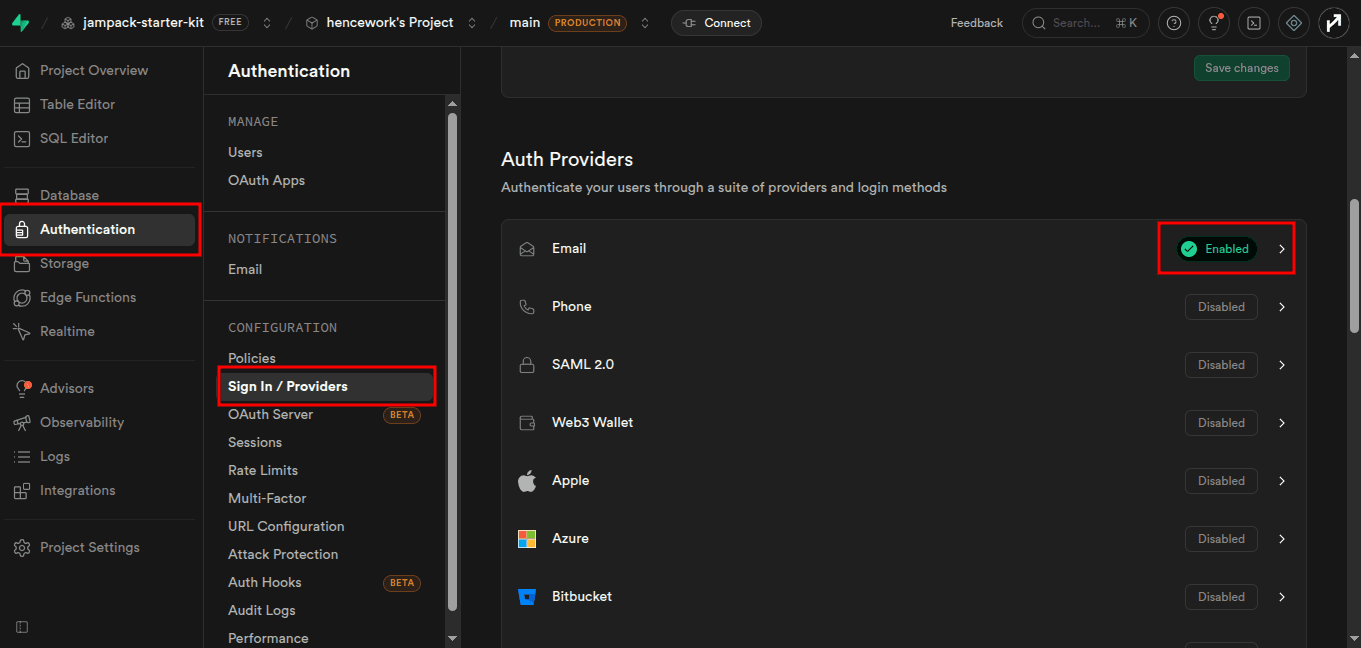
Task: Open the jampack-starter-kit organization switcher
Action: tap(267, 23)
